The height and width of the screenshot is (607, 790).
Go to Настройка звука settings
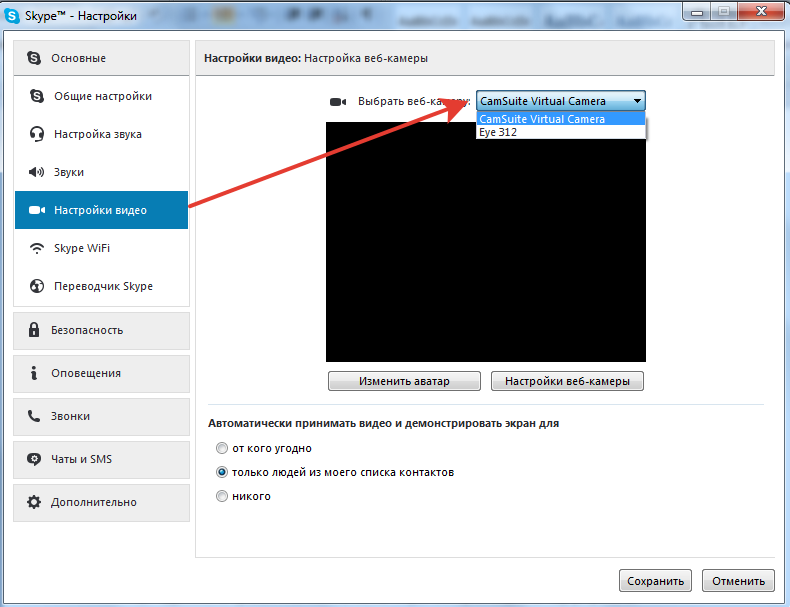pyautogui.click(x=101, y=134)
